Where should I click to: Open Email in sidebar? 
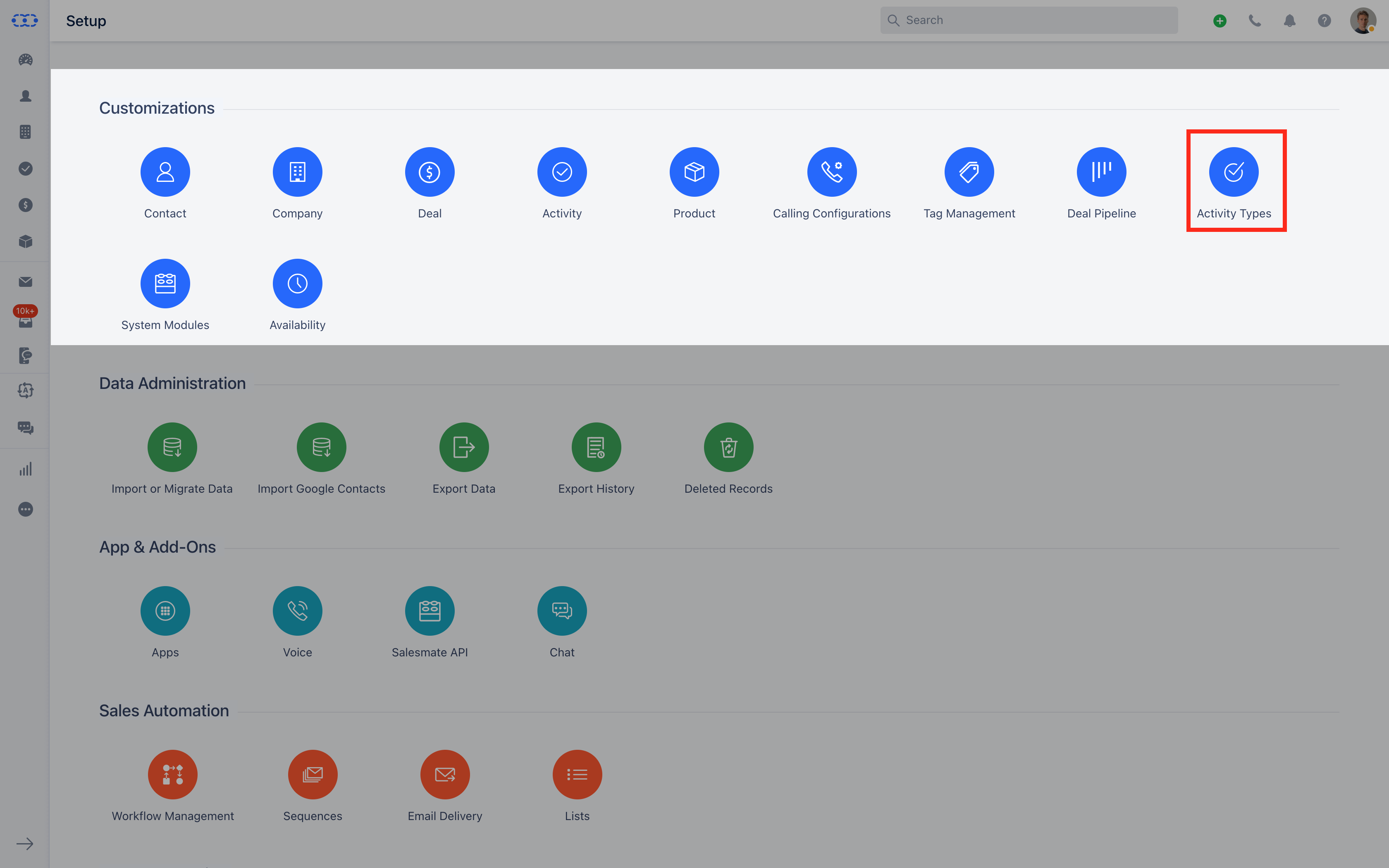click(x=25, y=282)
